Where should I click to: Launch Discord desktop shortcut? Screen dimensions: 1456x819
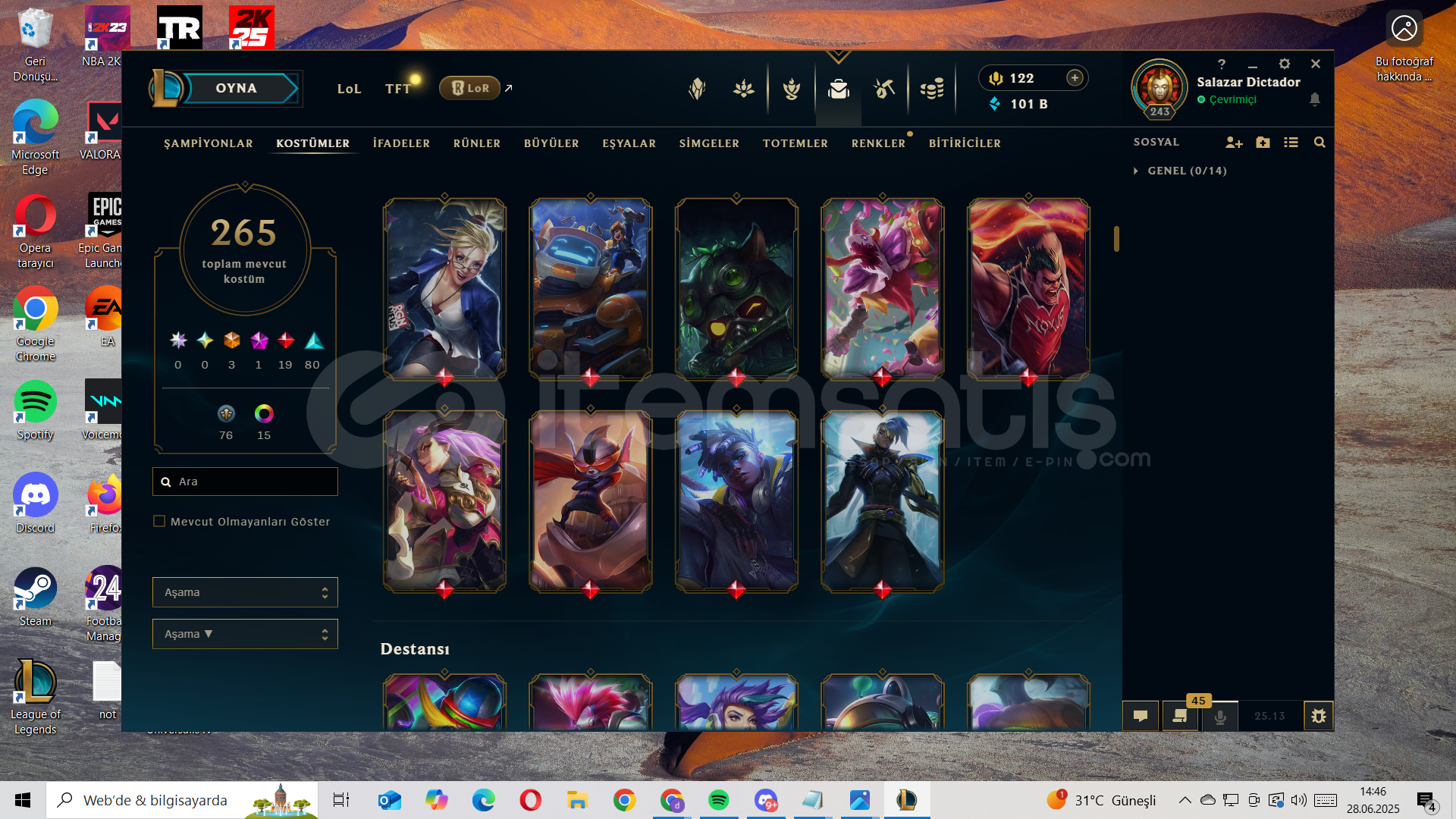pos(35,503)
